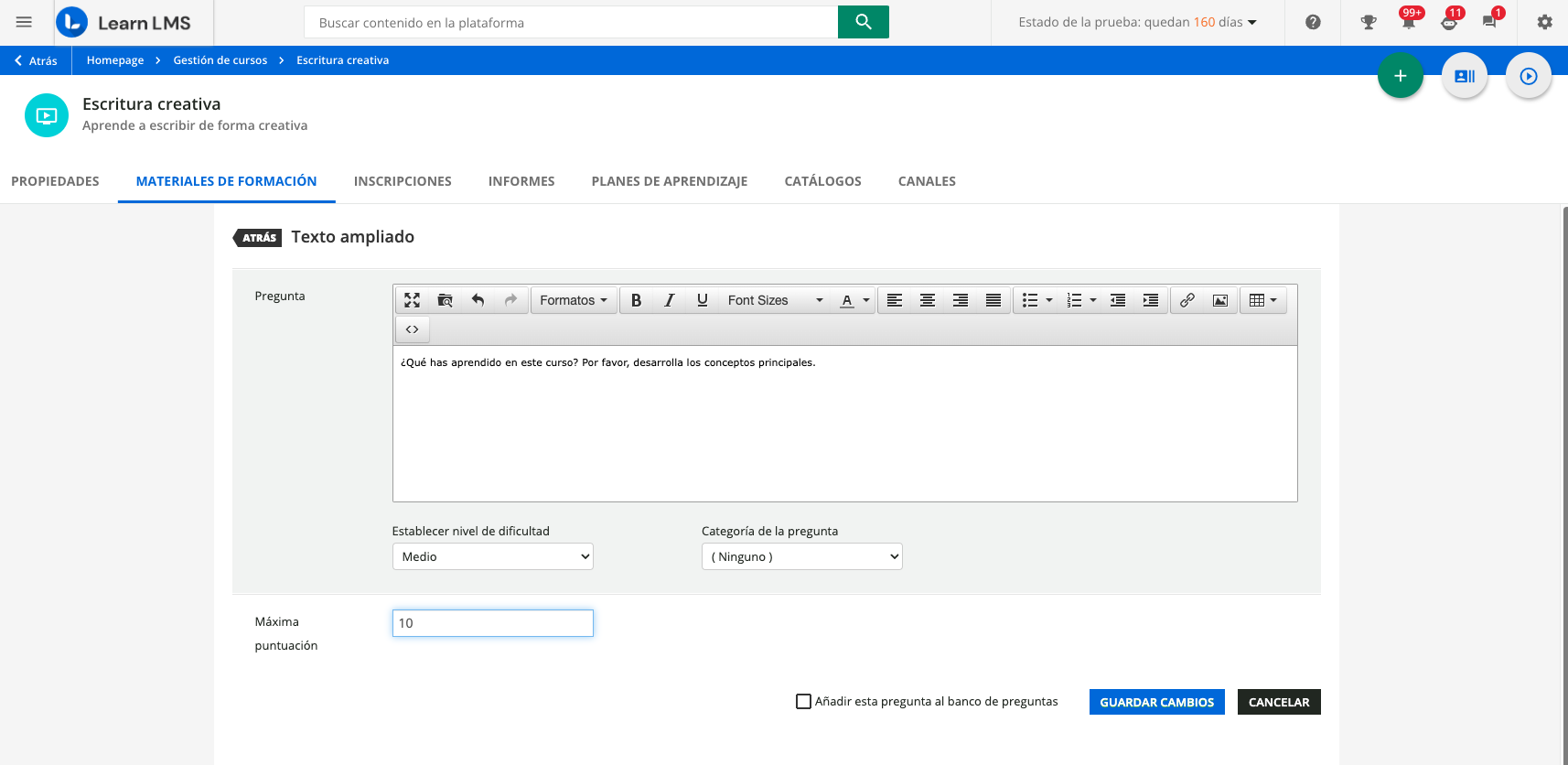Apply italic formatting
The image size is (1568, 765).
click(670, 300)
